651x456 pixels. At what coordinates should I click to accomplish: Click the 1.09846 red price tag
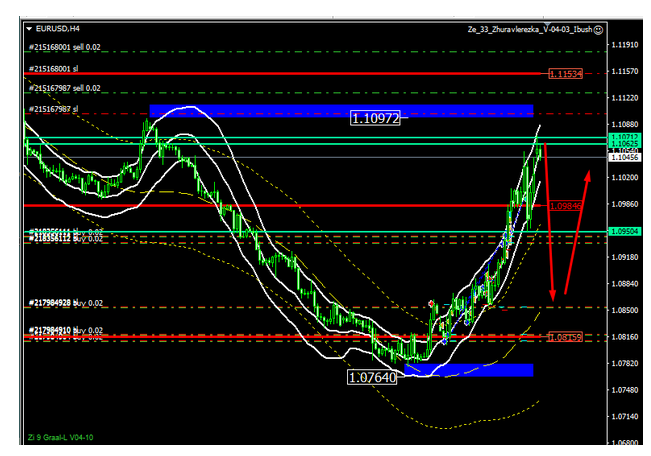click(566, 204)
